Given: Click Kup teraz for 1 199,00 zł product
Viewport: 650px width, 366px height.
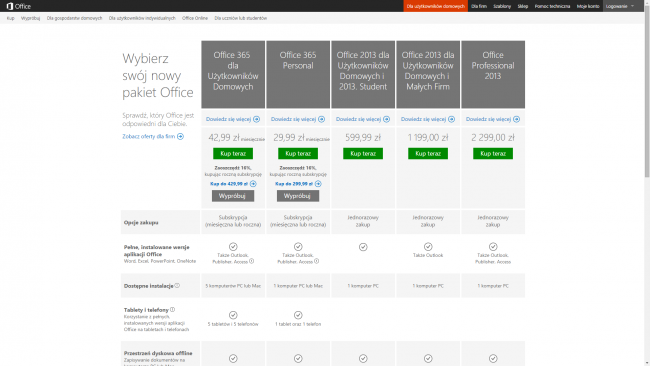Looking at the screenshot, I should 428,154.
